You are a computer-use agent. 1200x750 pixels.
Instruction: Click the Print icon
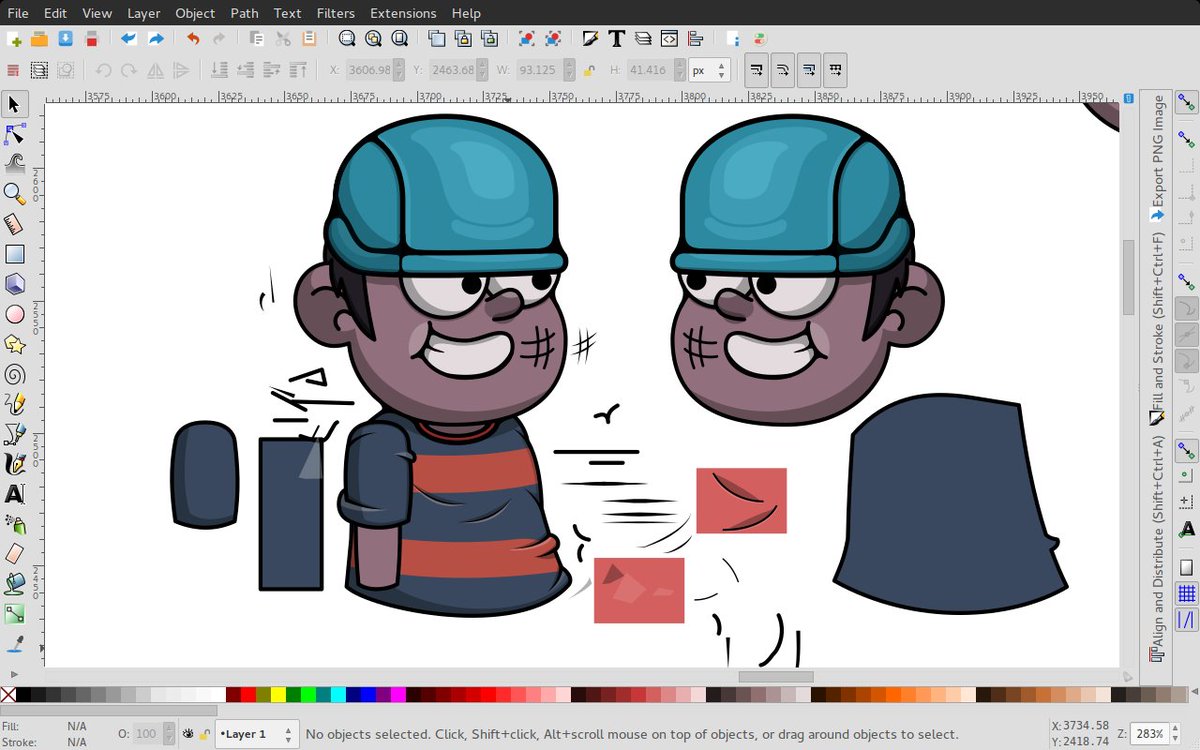tap(92, 39)
